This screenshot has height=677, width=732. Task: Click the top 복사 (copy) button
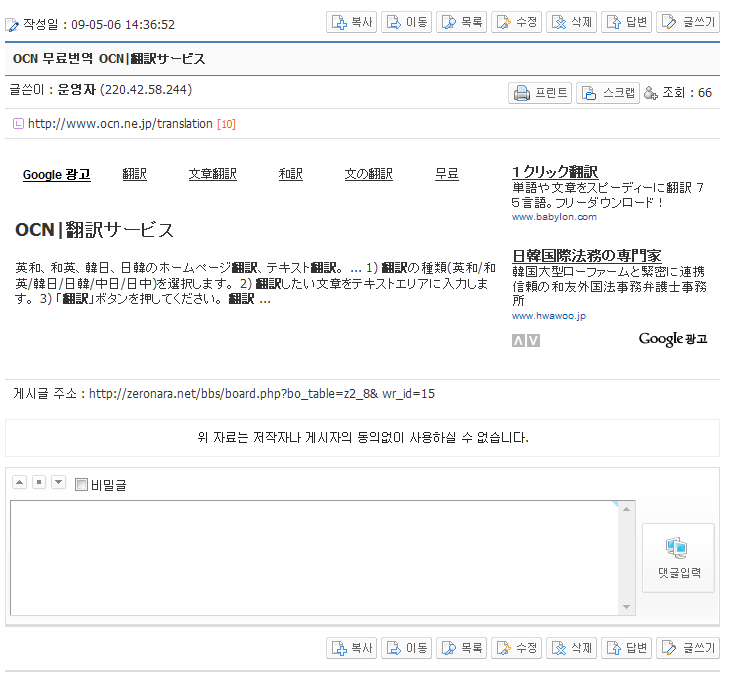coord(352,22)
